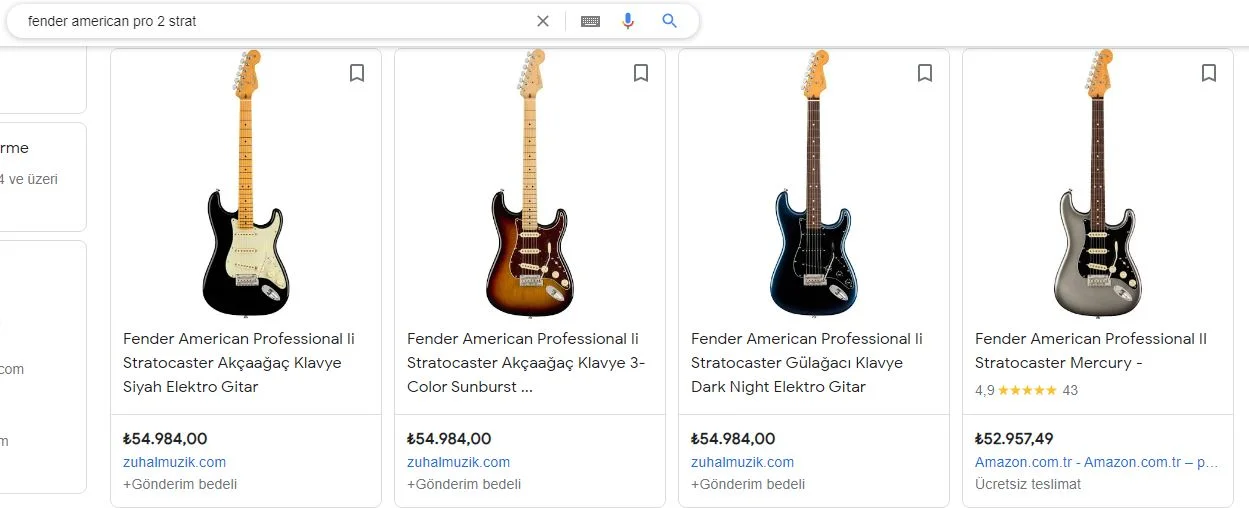Open the Stratocaster Mercury product title
This screenshot has width=1249, height=508.
[1090, 350]
